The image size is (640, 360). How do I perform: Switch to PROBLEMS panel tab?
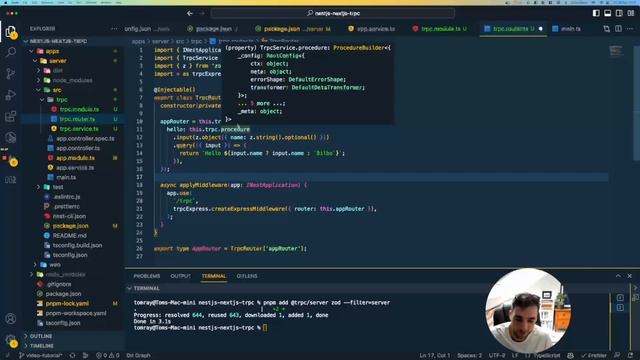147,276
